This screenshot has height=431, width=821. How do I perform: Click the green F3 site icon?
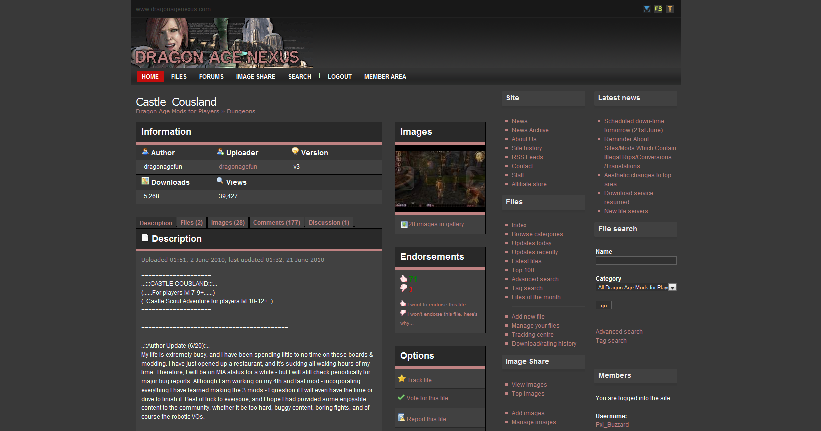658,9
